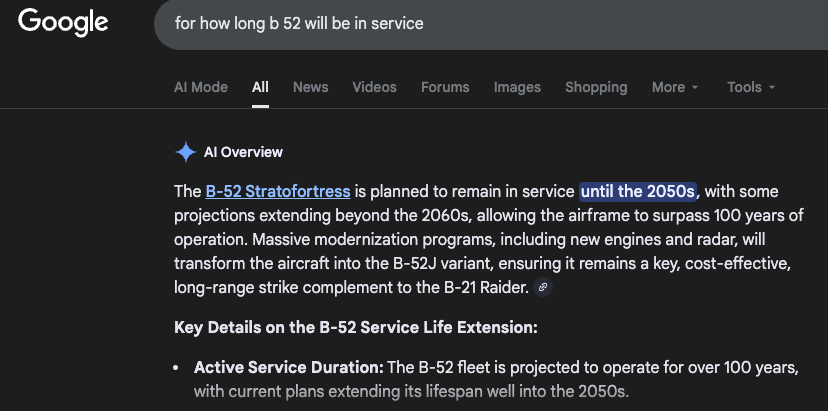The height and width of the screenshot is (411, 828).
Task: Switch to the AI Mode tab
Action: 201,87
